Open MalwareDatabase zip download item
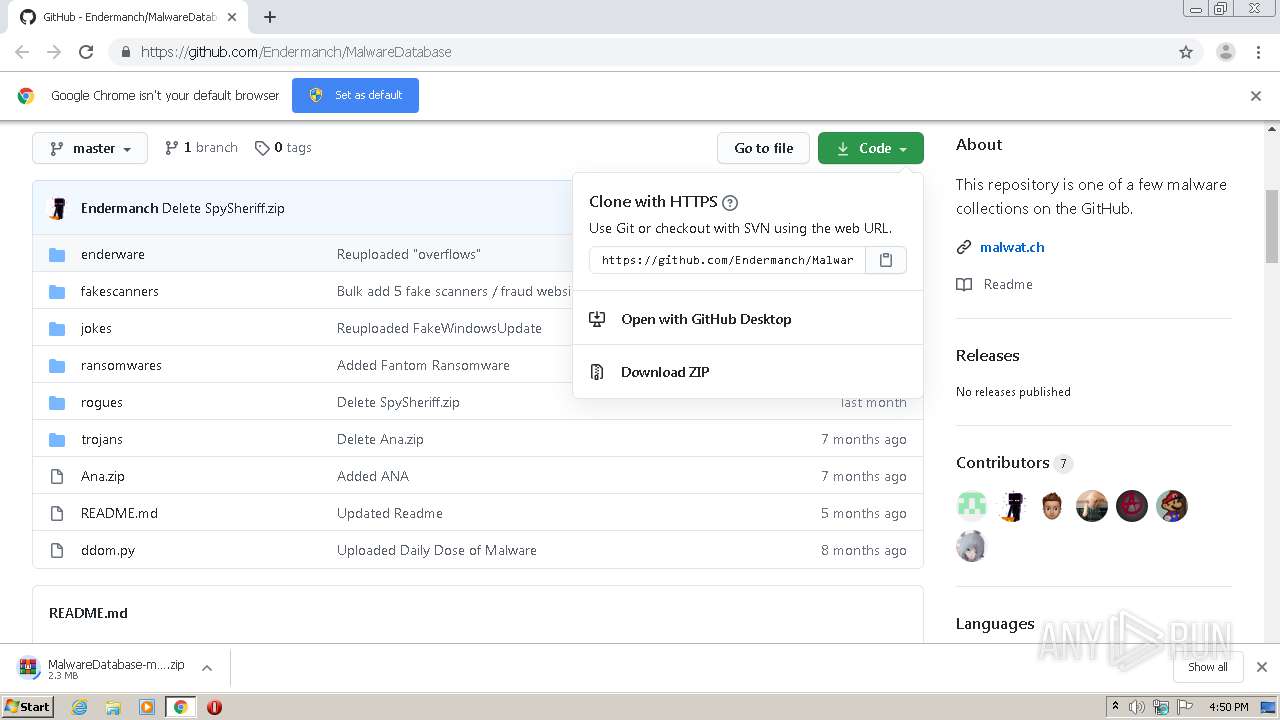Viewport: 1280px width, 720px height. click(104, 668)
